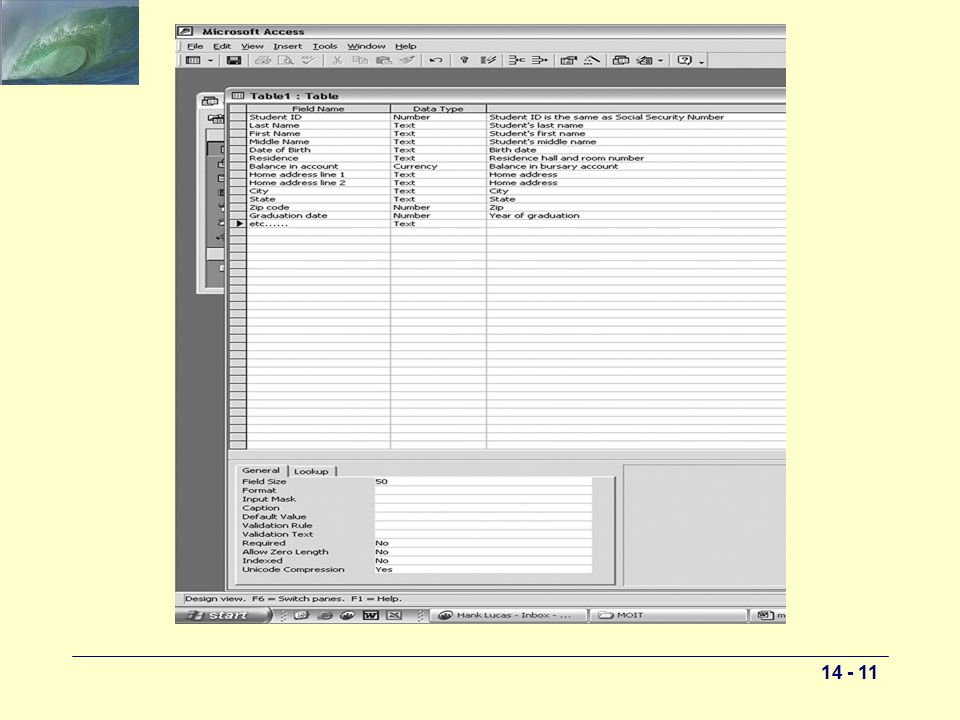Image resolution: width=960 pixels, height=720 pixels.
Task: Click the Paste clipboard icon
Action: pos(383,60)
